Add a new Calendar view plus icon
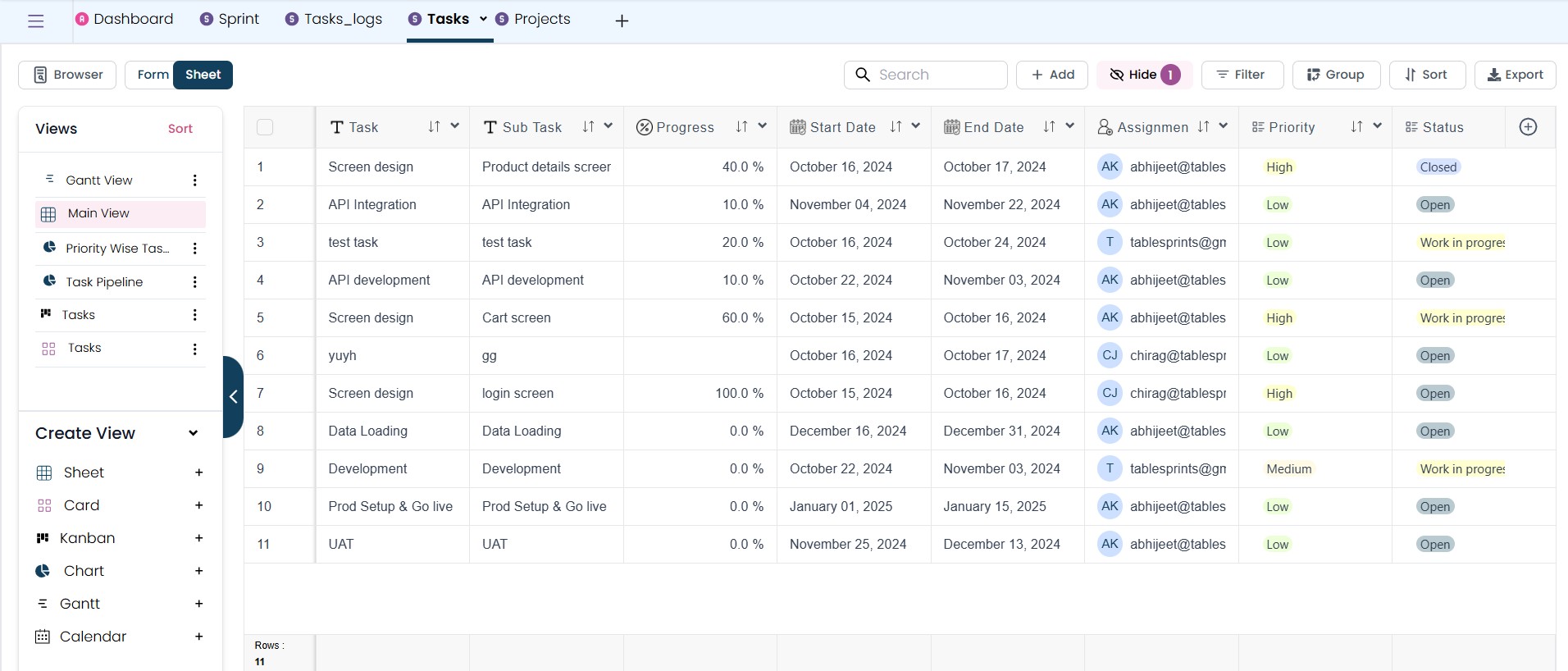Screen dimensions: 1568x671 [x=198, y=637]
